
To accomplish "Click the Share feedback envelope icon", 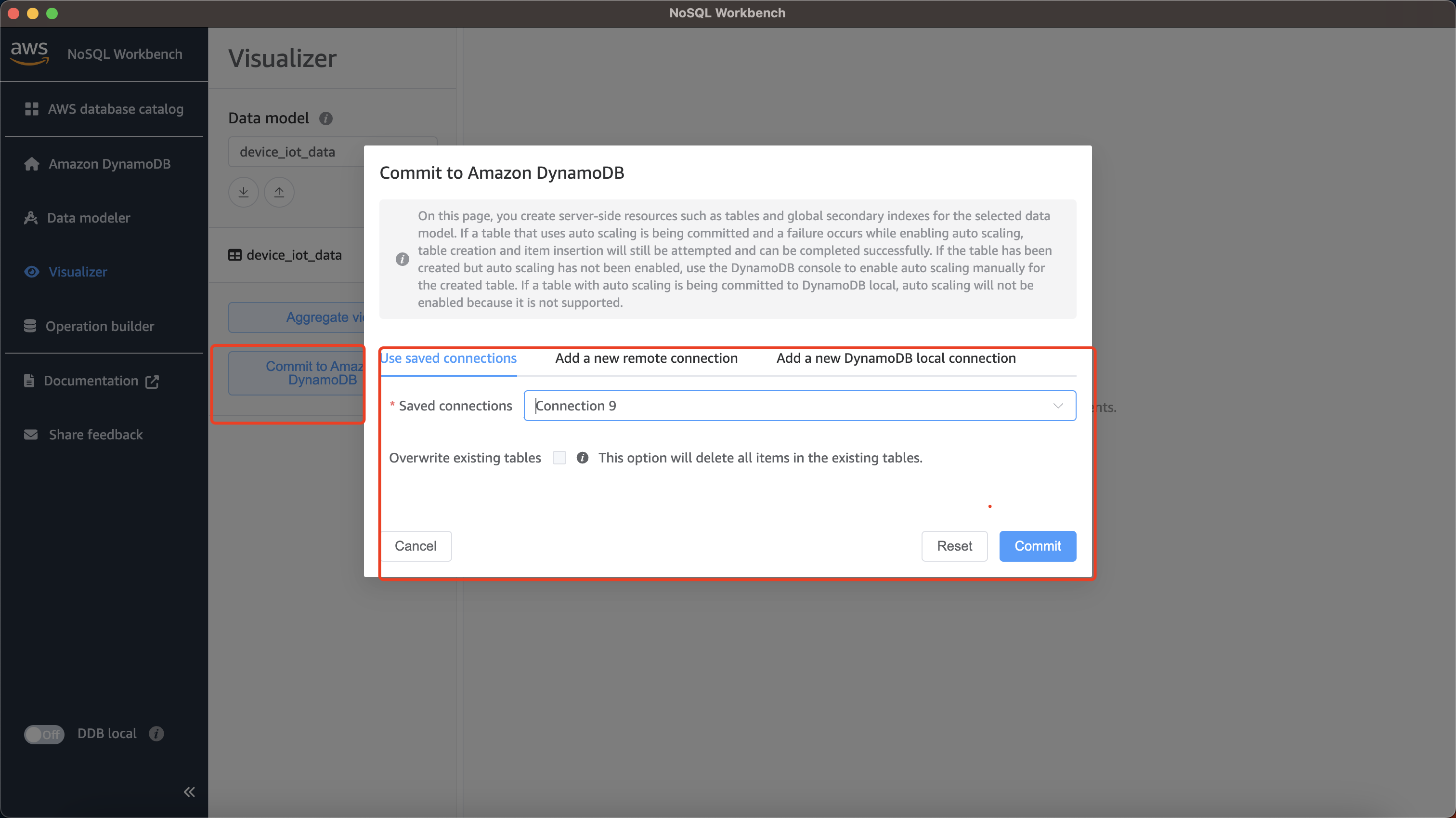I will tap(31, 435).
